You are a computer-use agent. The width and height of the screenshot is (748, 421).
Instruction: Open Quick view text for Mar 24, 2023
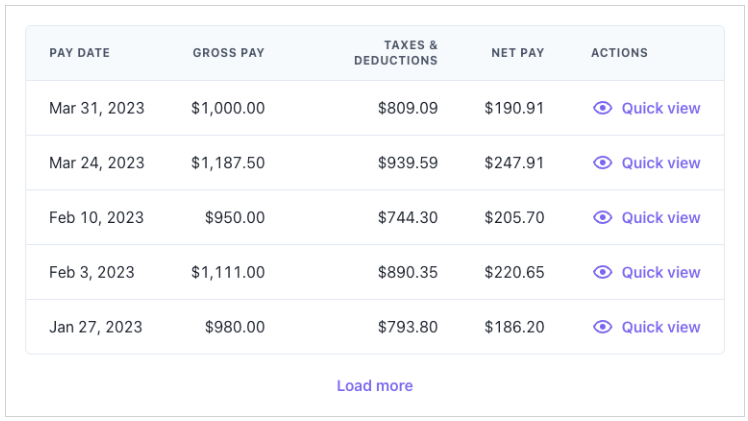(x=660, y=163)
